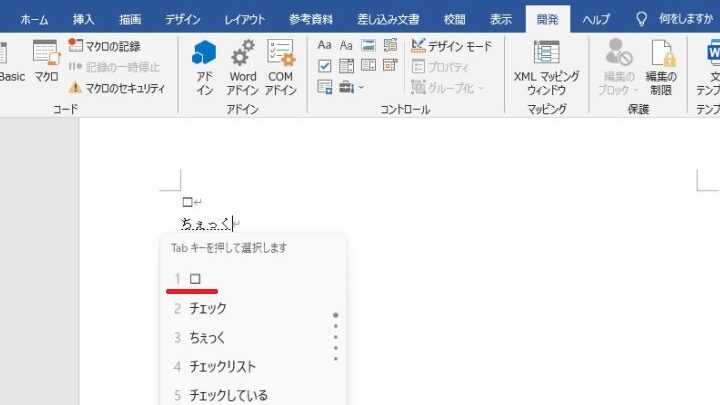720x405 pixels.
Task: Switch to the 校閲 tab
Action: tap(454, 19)
